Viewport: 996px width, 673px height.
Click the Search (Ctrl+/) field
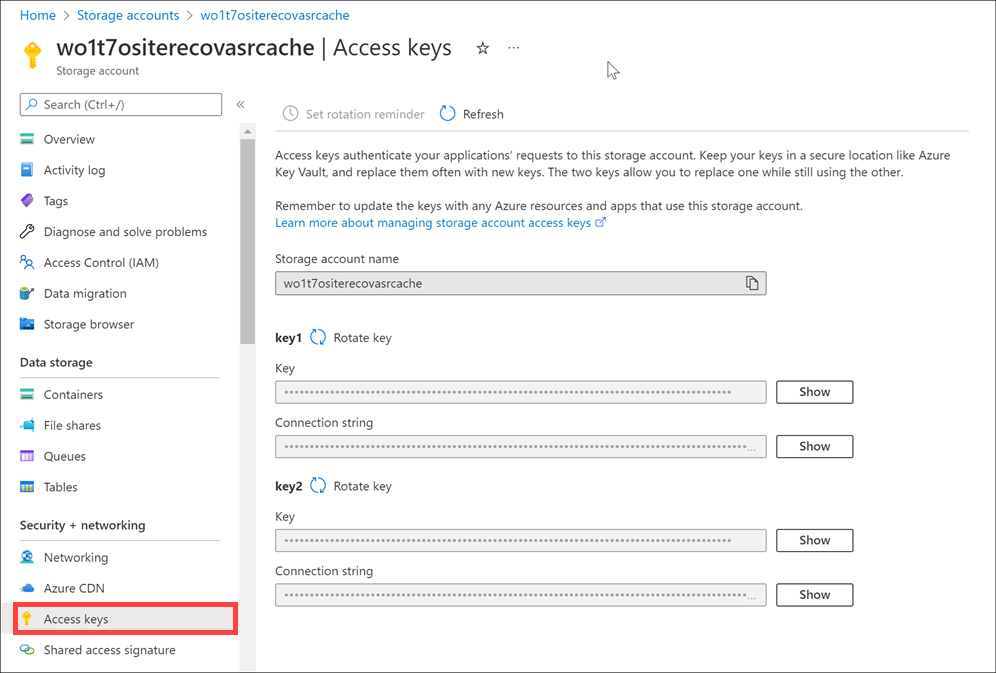[121, 105]
